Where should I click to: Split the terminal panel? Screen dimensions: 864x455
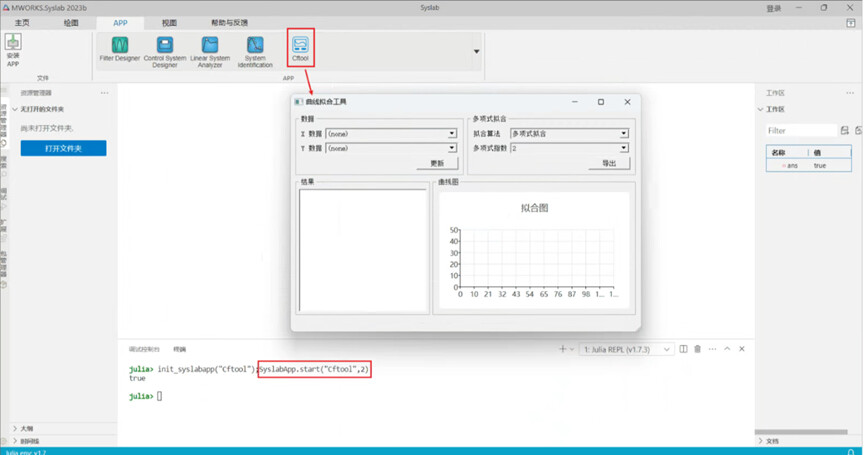pyautogui.click(x=683, y=349)
